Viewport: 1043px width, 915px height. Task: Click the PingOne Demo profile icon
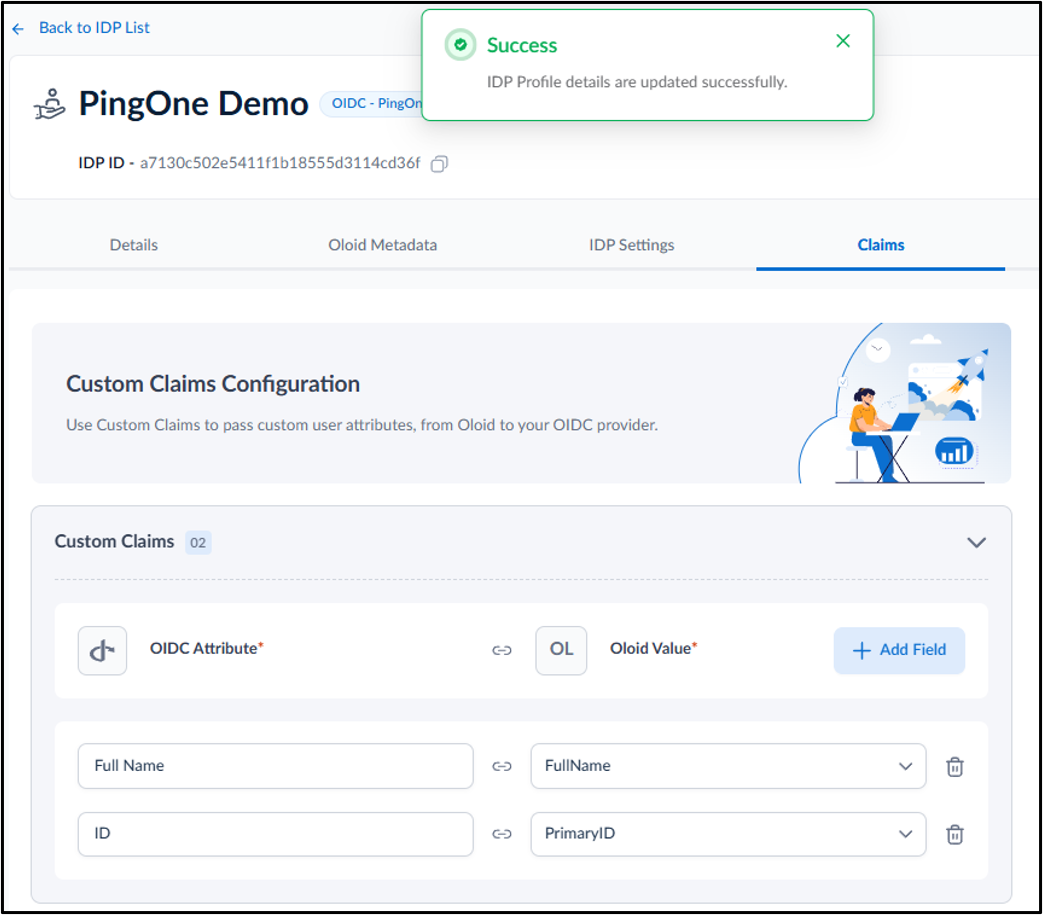point(50,104)
